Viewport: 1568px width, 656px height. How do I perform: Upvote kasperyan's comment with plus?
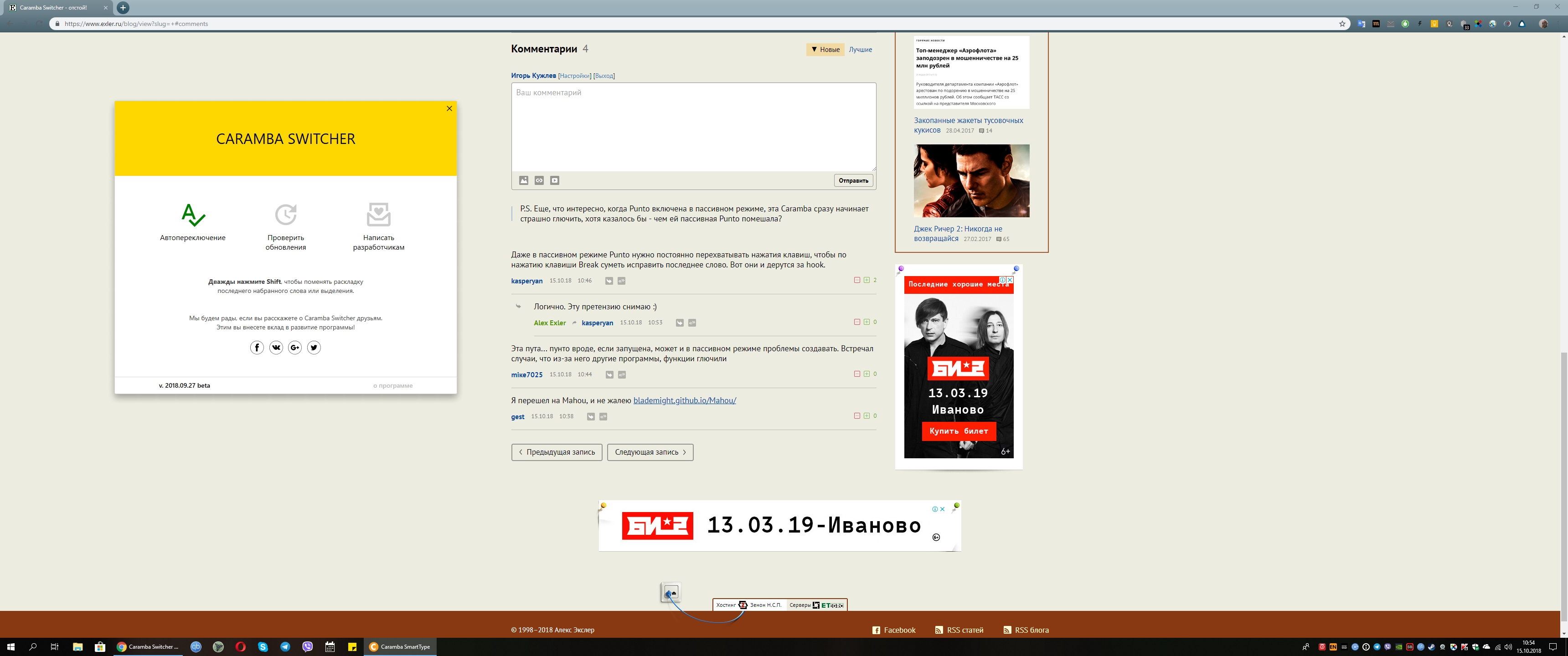pyautogui.click(x=866, y=281)
